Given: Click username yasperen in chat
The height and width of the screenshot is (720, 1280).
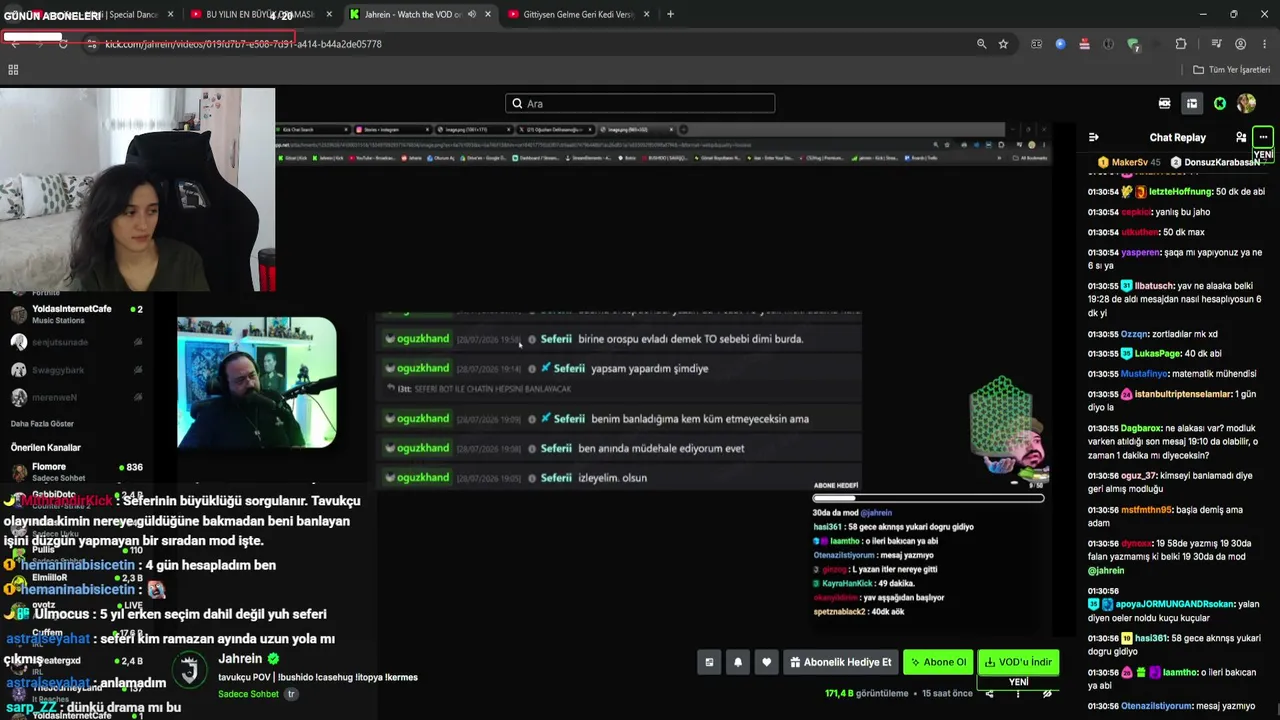Looking at the screenshot, I should (x=1141, y=253).
